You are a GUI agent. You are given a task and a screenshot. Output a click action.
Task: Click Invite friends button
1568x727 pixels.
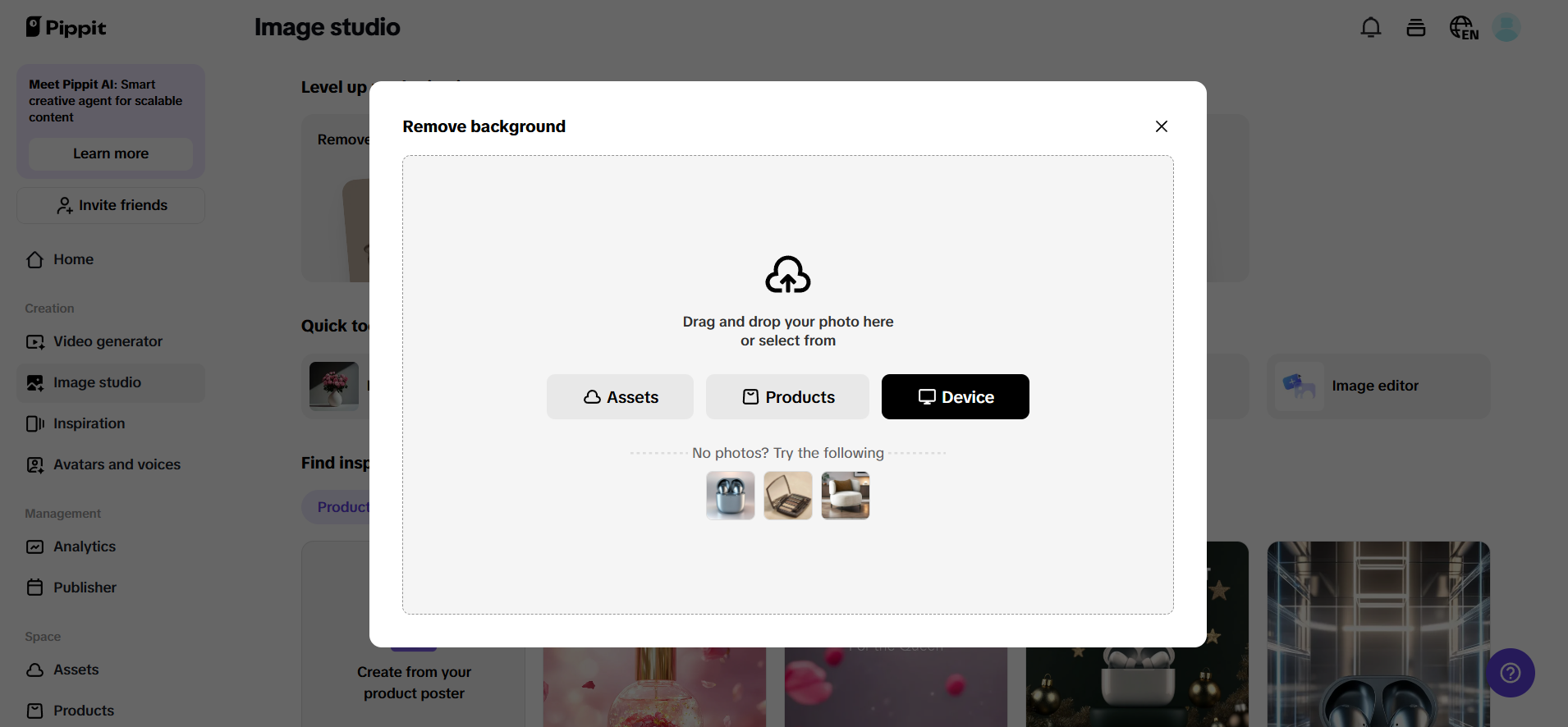tap(111, 205)
